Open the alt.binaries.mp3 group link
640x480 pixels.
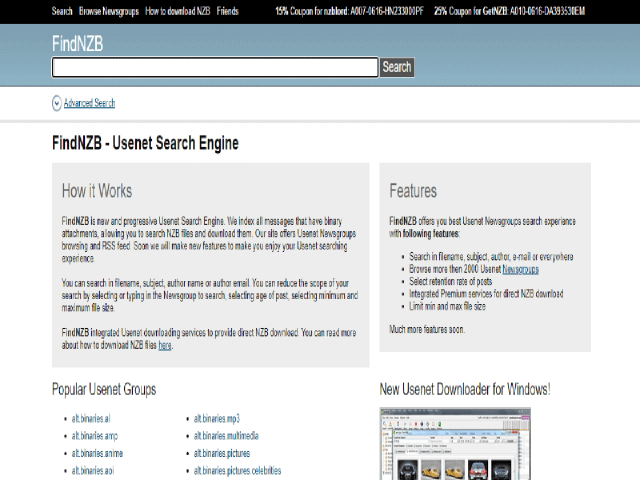tap(217, 419)
